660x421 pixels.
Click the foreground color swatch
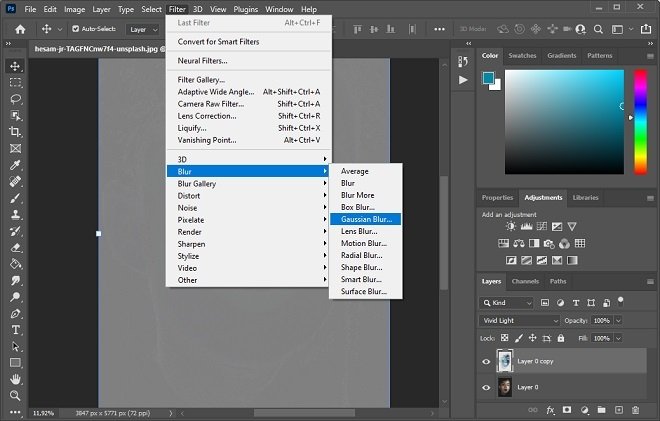click(488, 78)
